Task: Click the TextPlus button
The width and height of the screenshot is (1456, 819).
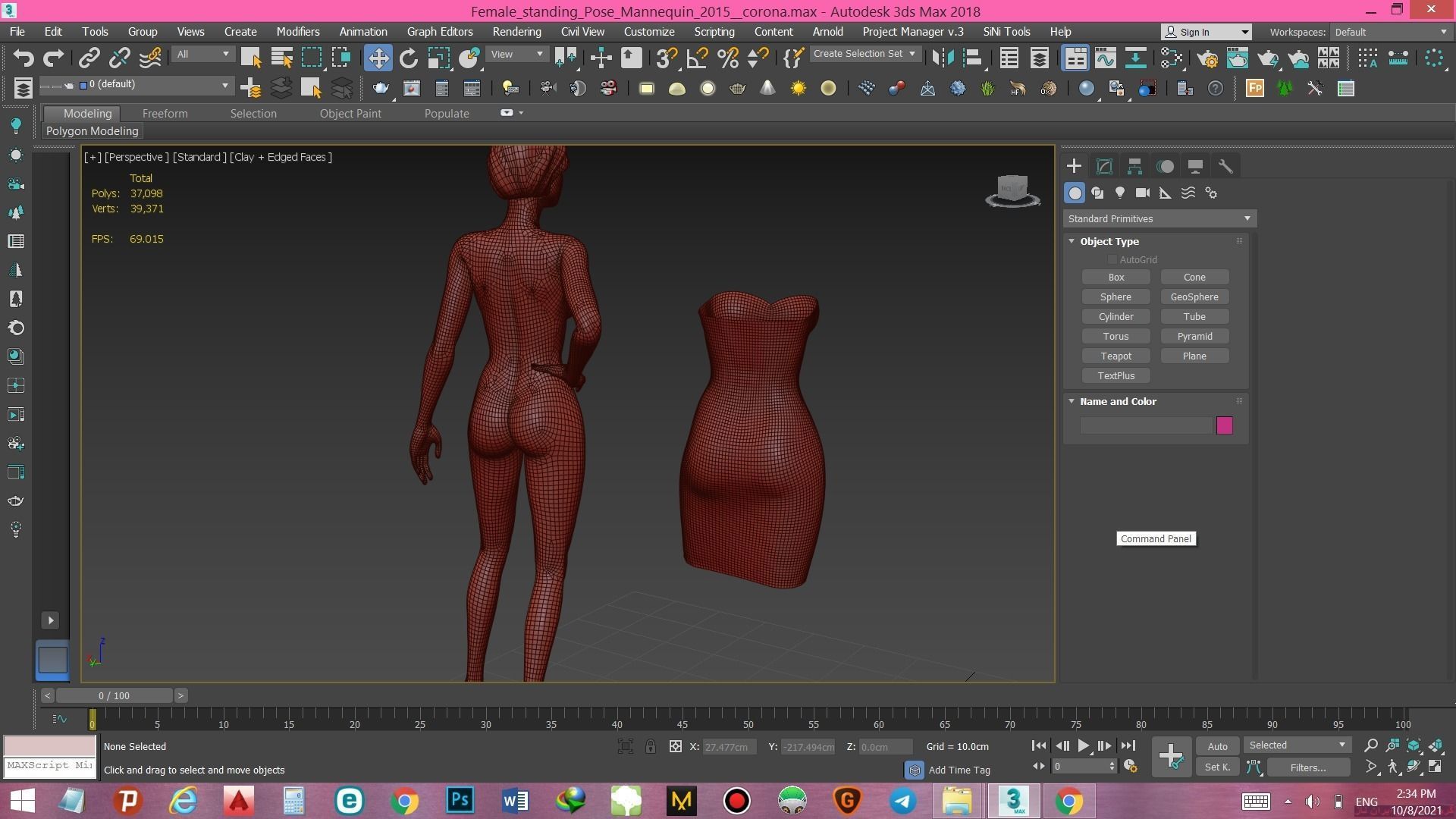Action: coord(1116,376)
